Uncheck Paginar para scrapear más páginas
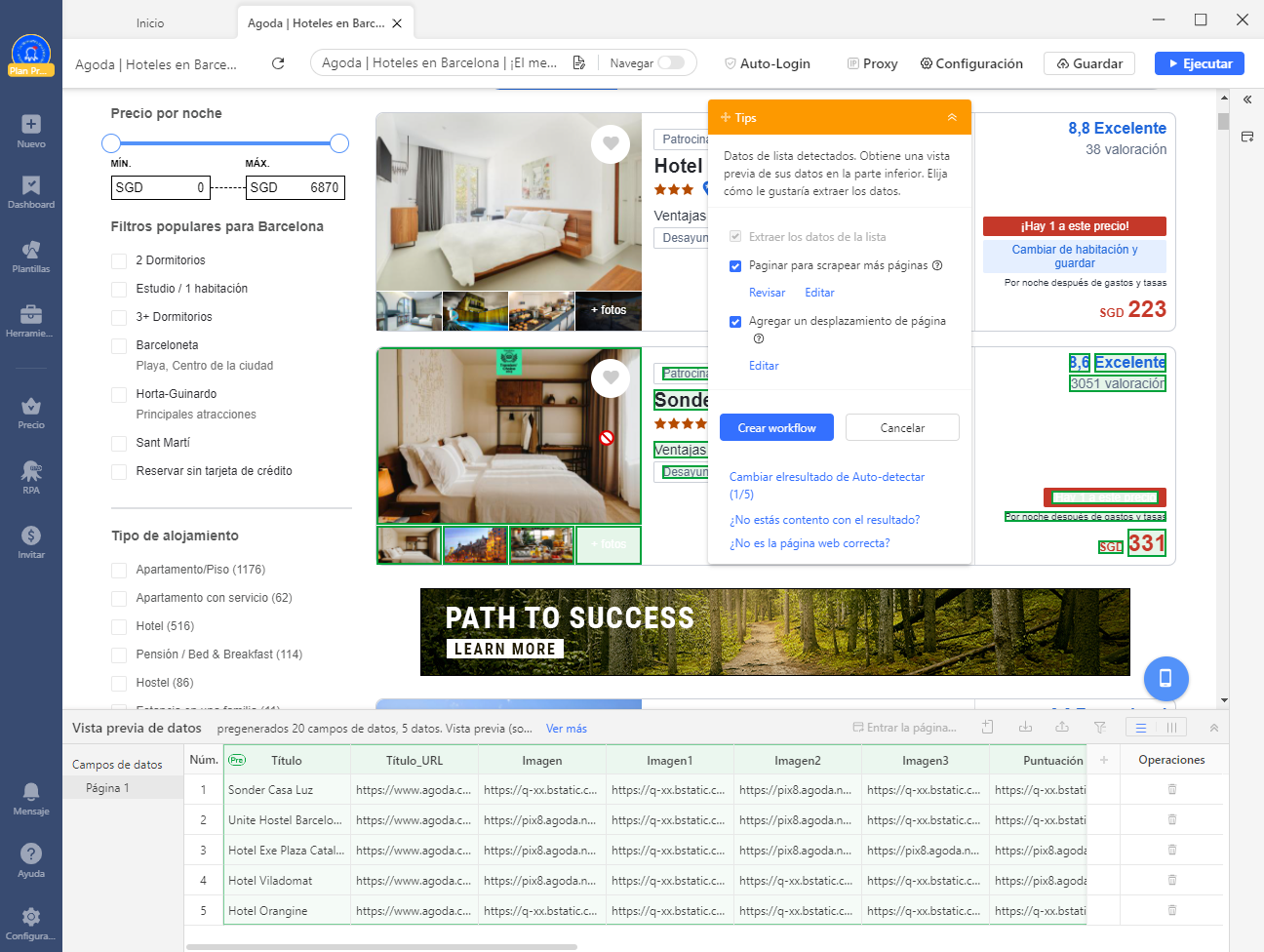Image resolution: width=1264 pixels, height=952 pixels. 735,265
